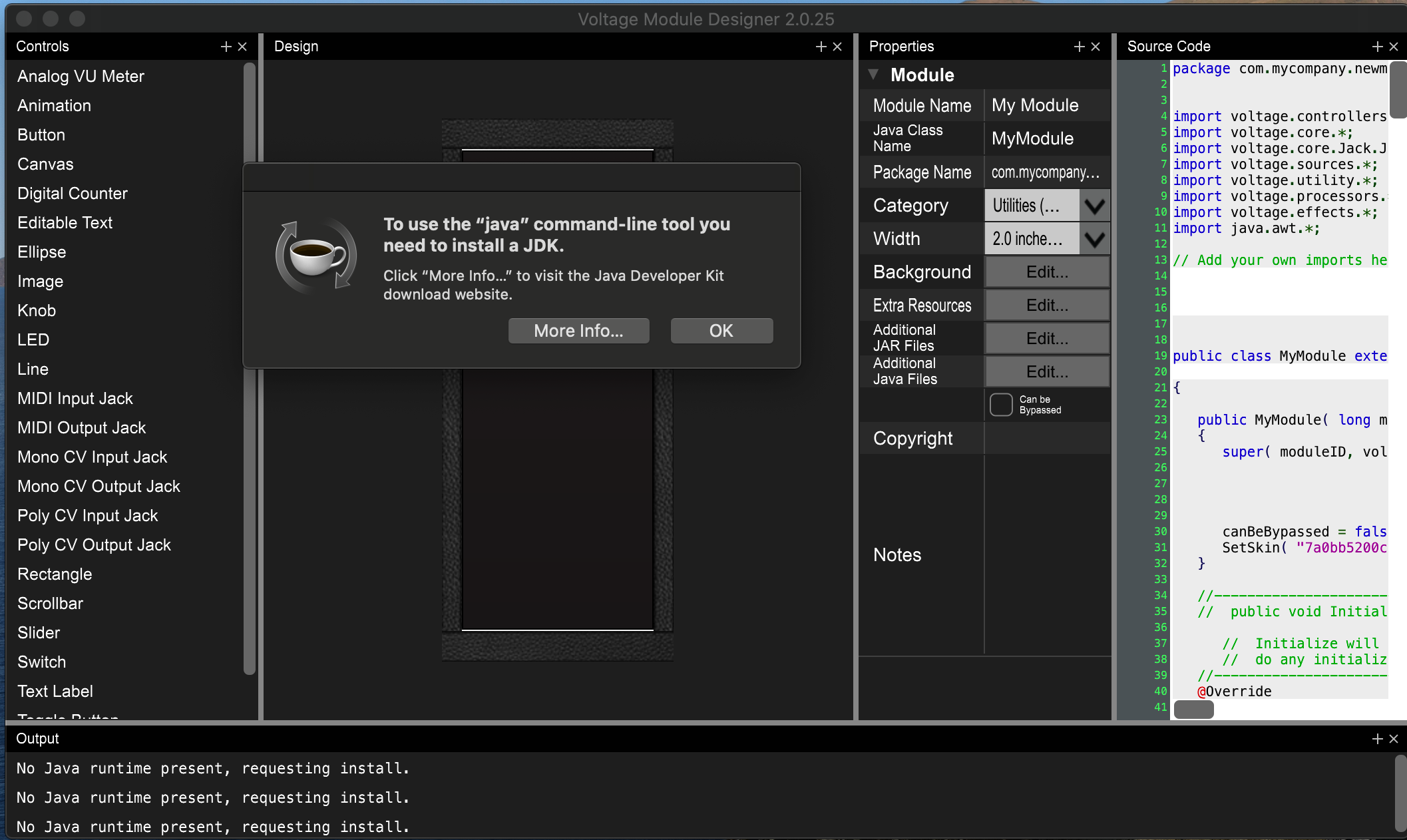Open the Width dropdown arrow
This screenshot has width=1407, height=840.
1094,239
